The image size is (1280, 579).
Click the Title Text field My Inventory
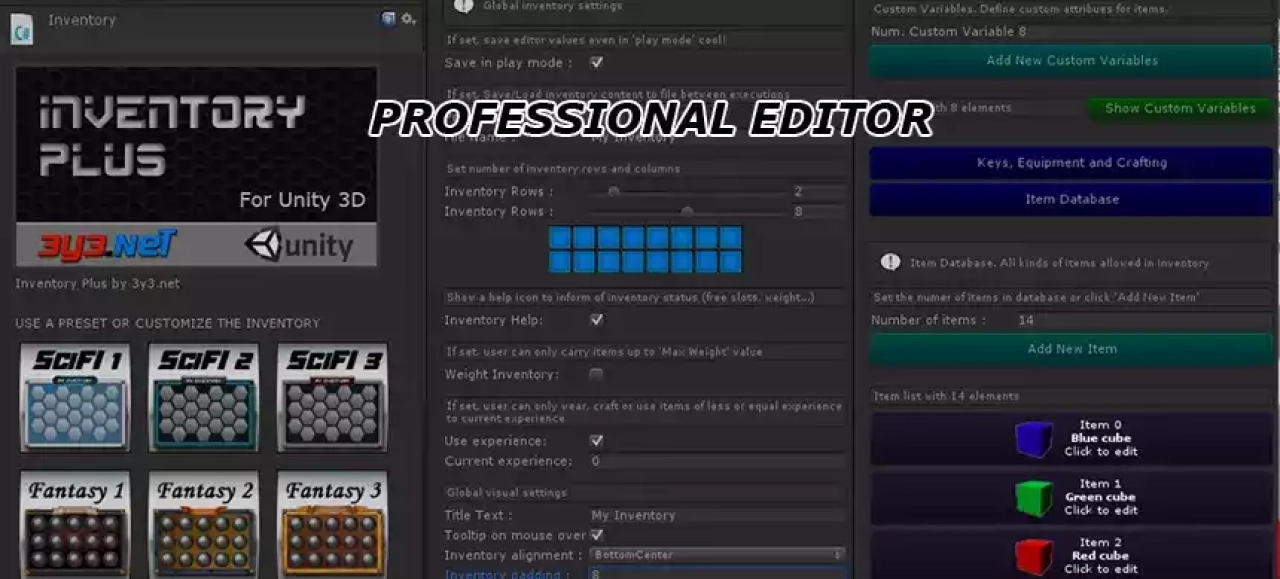pyautogui.click(x=717, y=515)
